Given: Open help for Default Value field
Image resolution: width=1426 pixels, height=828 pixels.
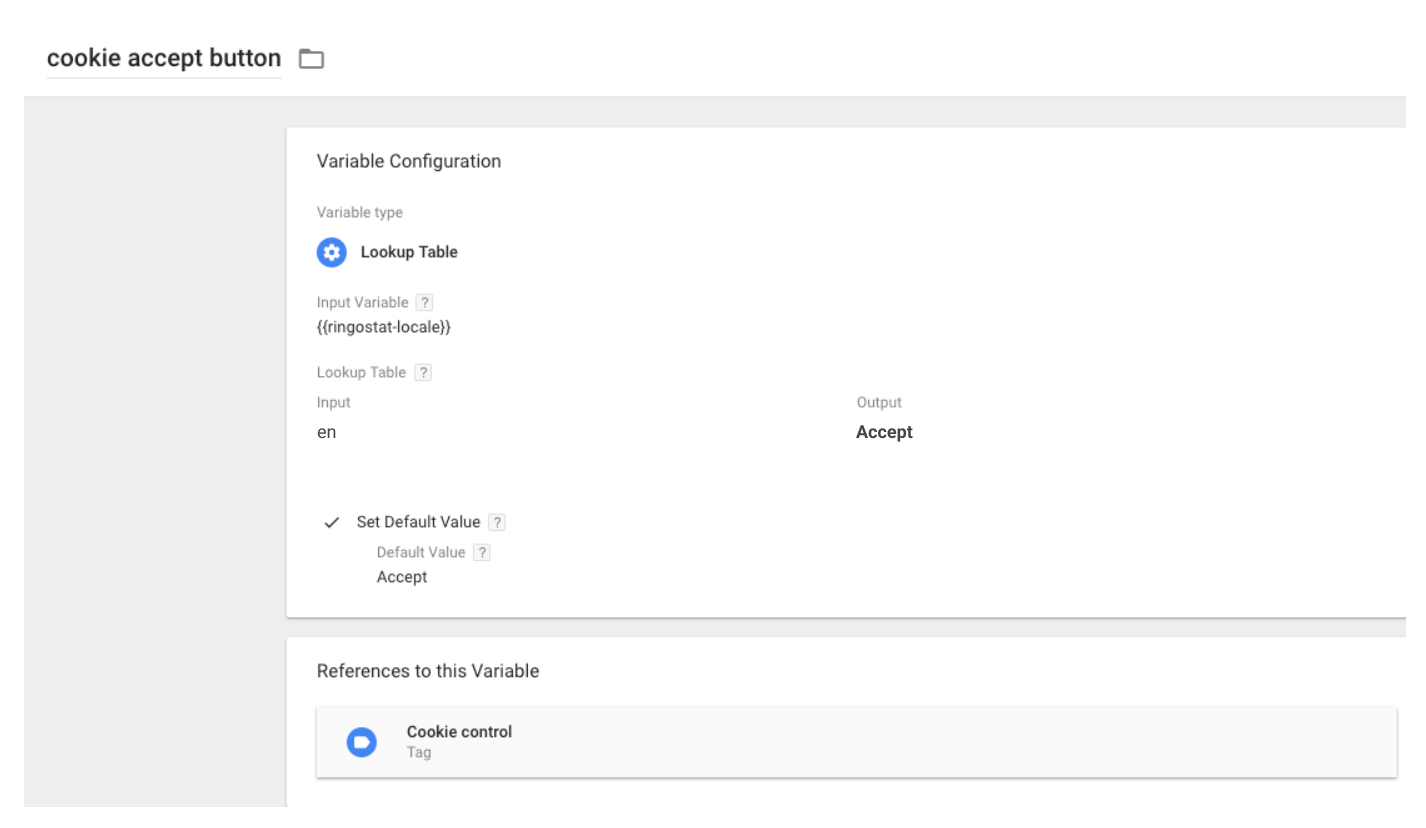Looking at the screenshot, I should click(482, 552).
